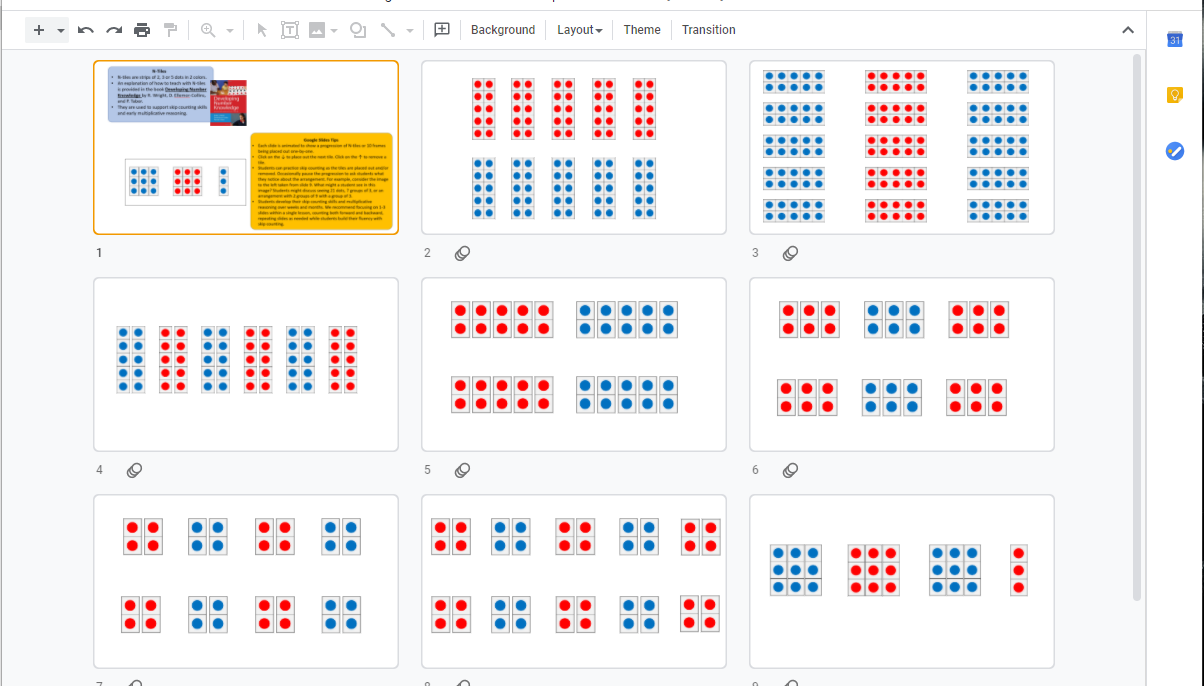The width and height of the screenshot is (1204, 686).
Task: Select the shape tool
Action: point(358,30)
